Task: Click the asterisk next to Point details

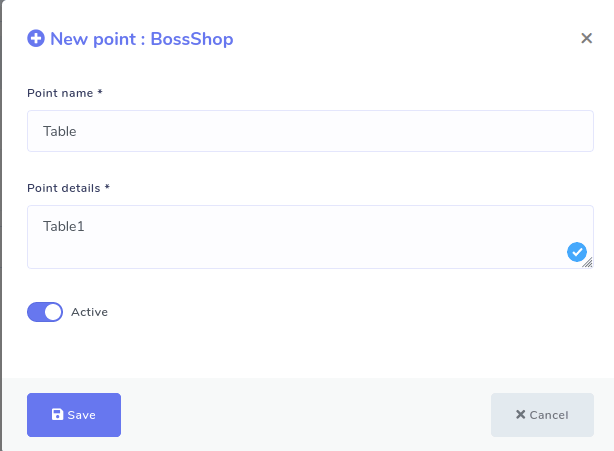Action: pos(107,187)
